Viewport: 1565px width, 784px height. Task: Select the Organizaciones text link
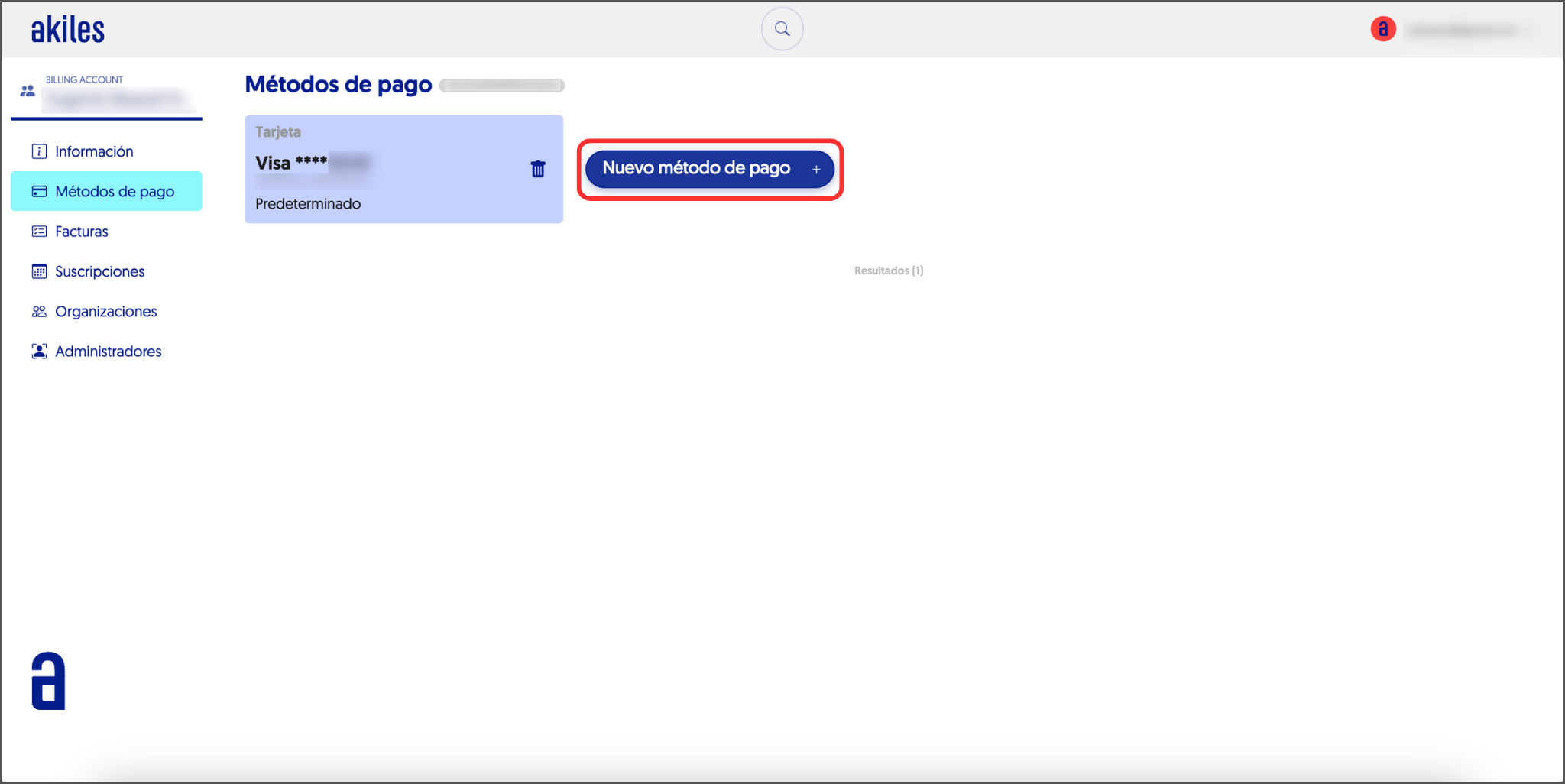click(106, 311)
